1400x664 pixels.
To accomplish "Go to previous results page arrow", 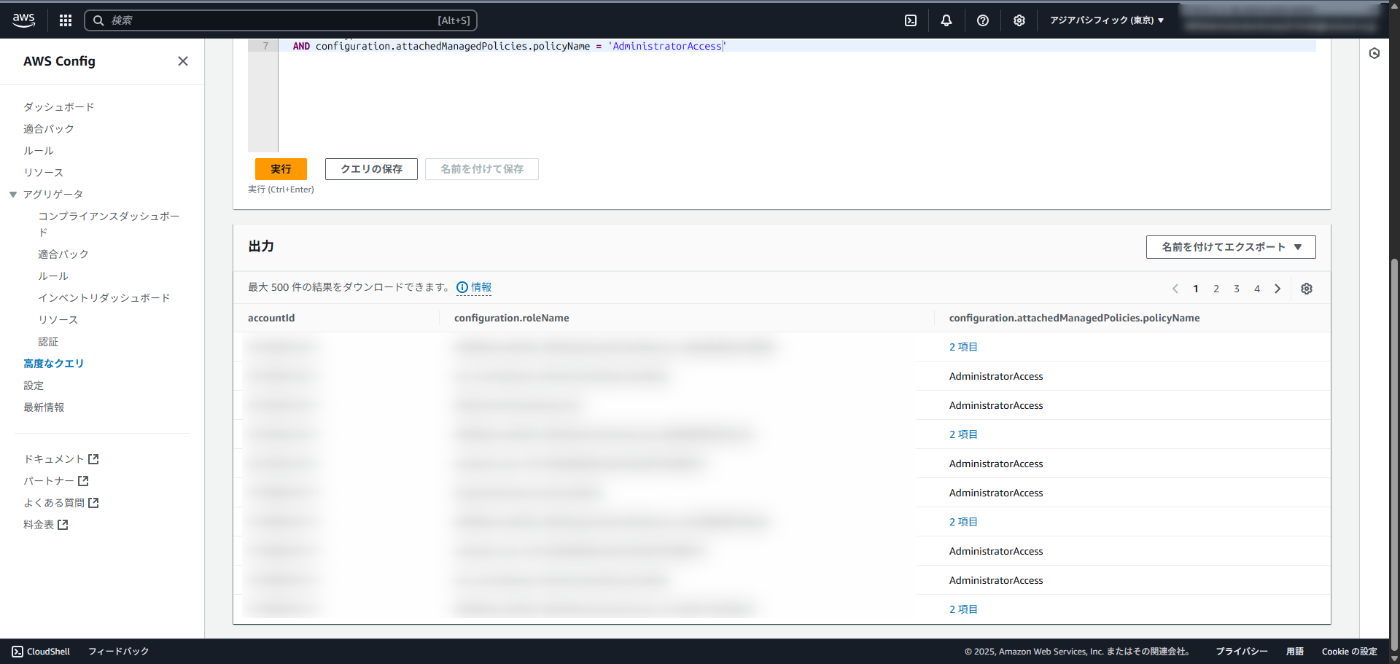I will [1175, 289].
